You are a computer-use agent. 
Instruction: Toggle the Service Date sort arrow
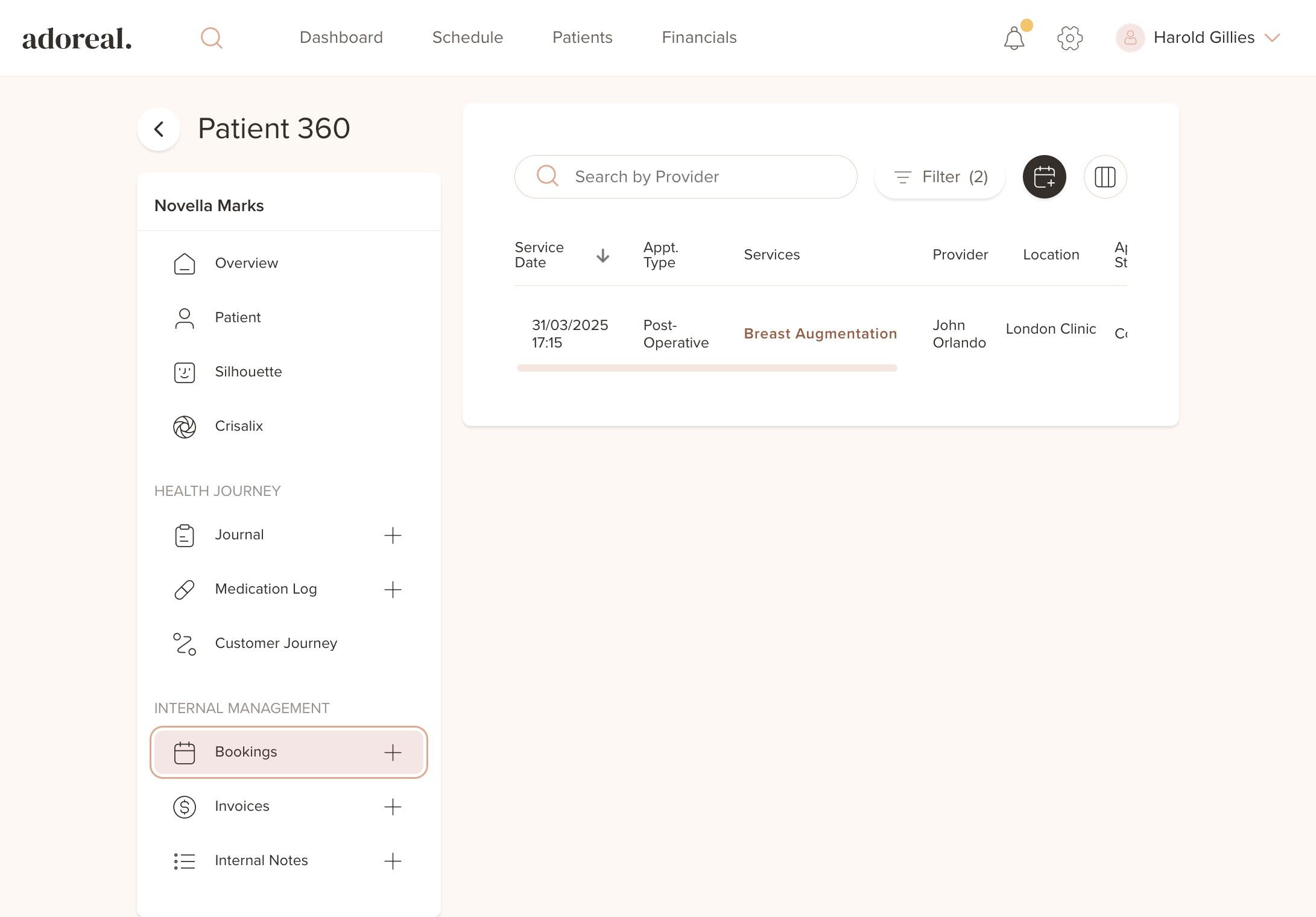coord(603,255)
